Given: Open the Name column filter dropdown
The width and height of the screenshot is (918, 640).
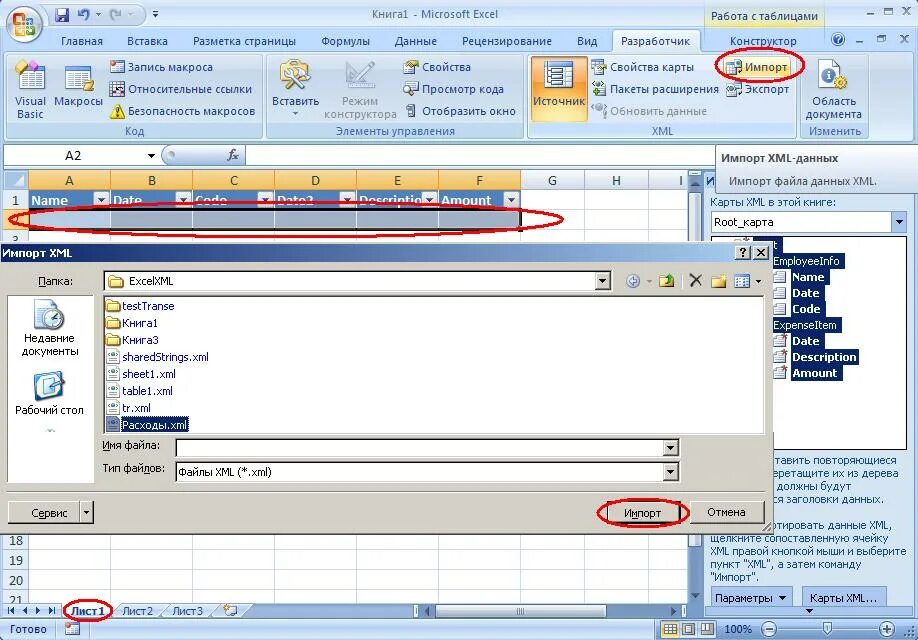Looking at the screenshot, I should pyautogui.click(x=101, y=200).
